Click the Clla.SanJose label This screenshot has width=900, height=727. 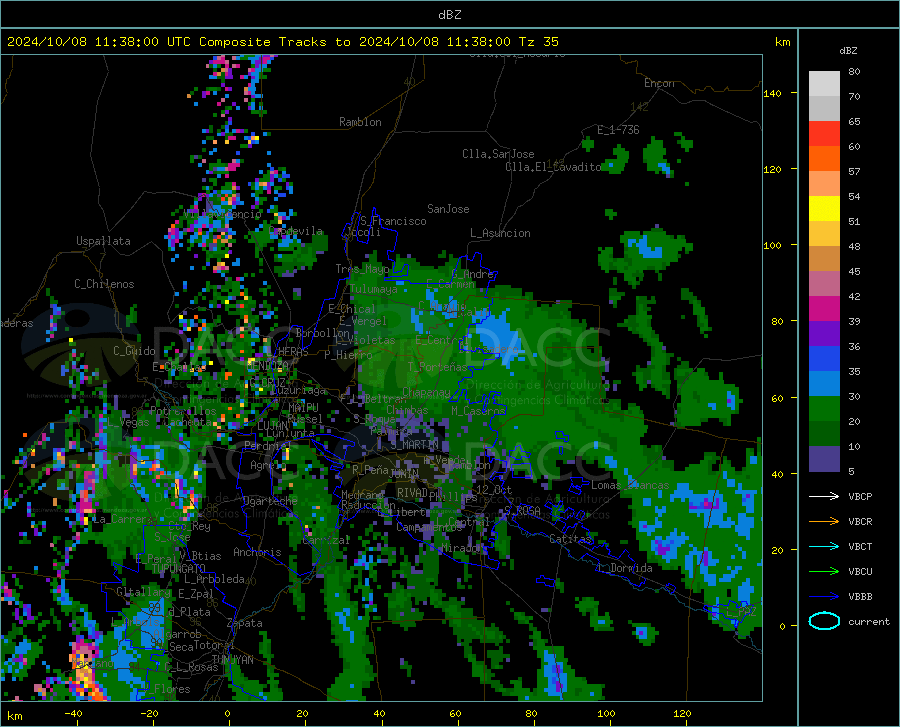pyautogui.click(x=498, y=154)
